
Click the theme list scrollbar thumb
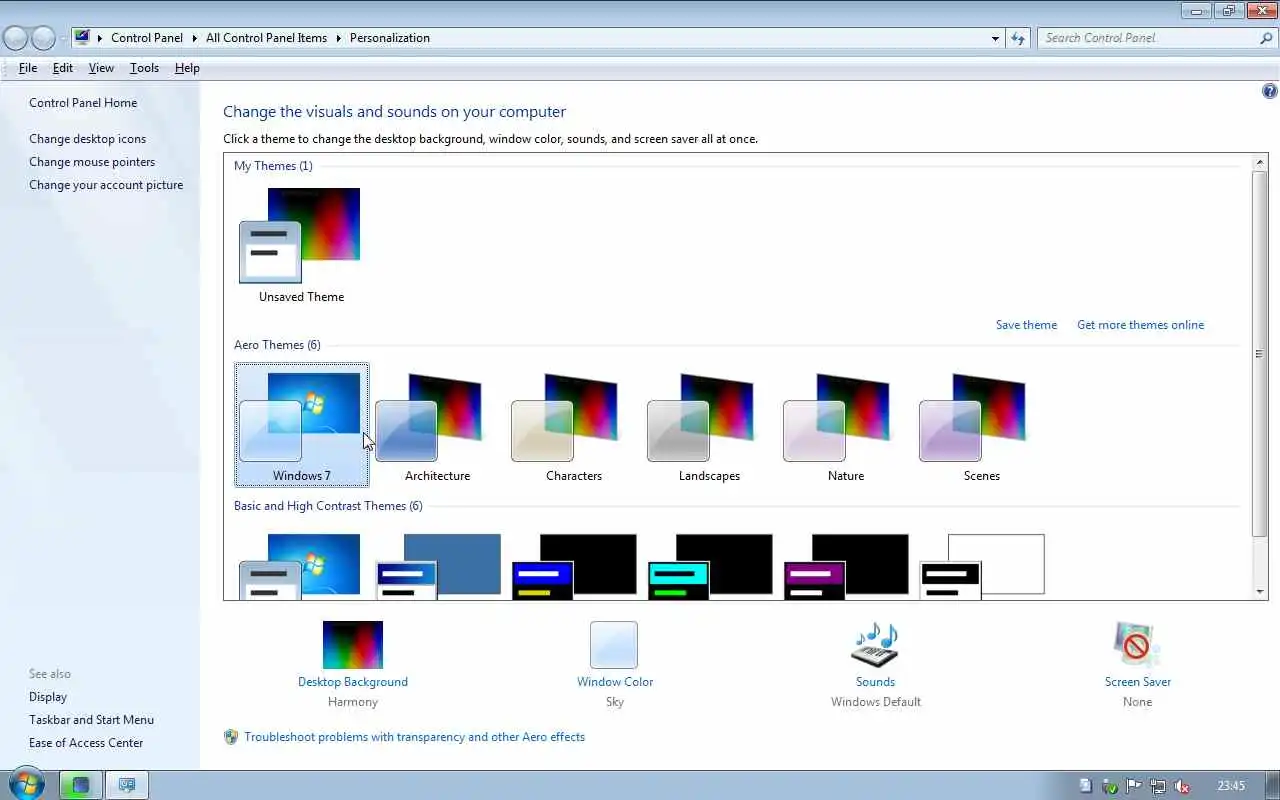tap(1260, 354)
